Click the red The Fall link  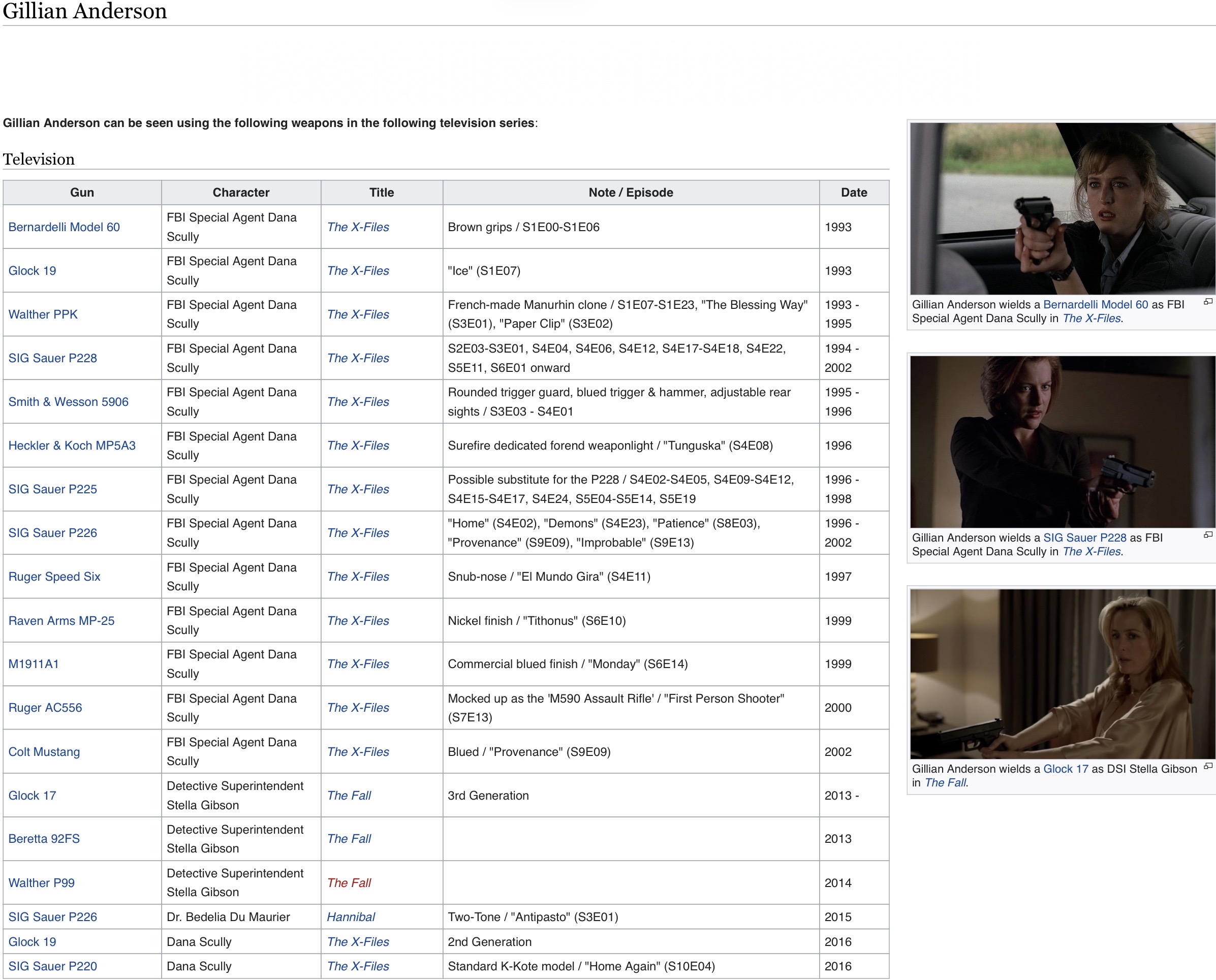(349, 883)
